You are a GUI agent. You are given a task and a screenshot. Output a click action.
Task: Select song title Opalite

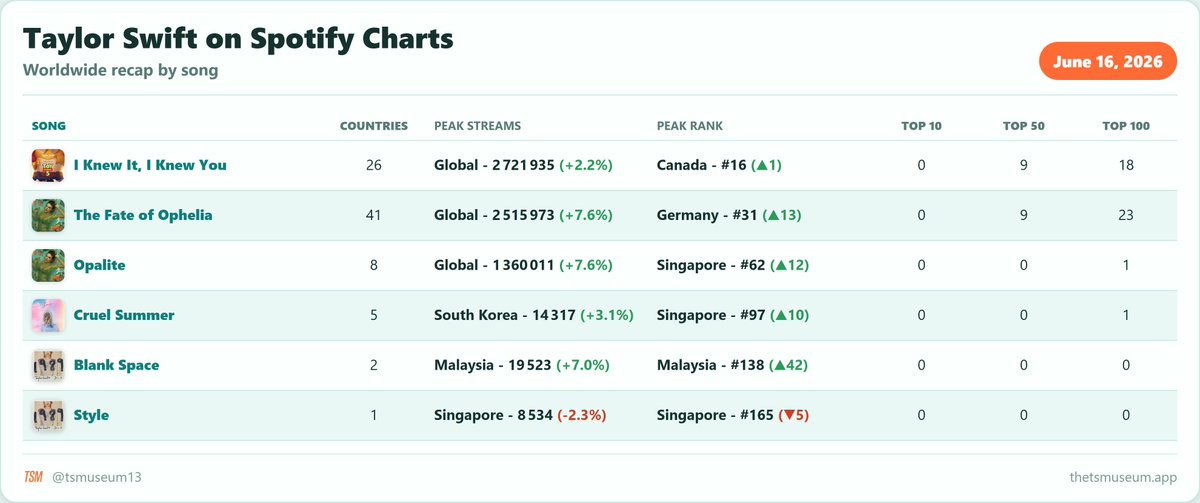coord(100,265)
